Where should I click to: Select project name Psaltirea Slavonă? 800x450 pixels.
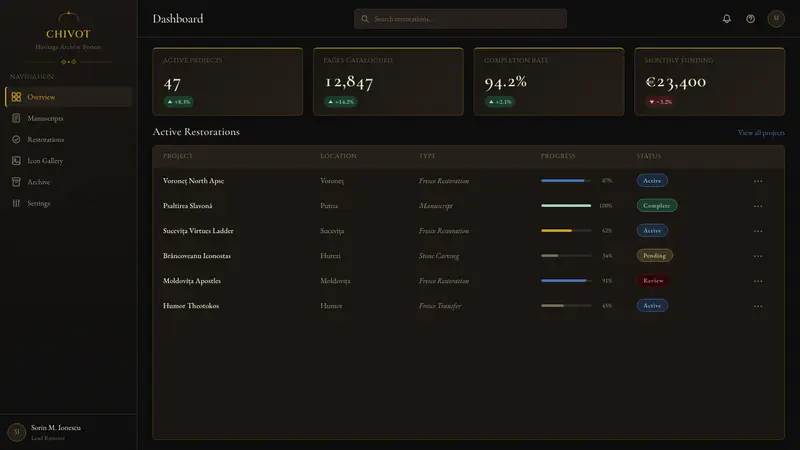(187, 206)
